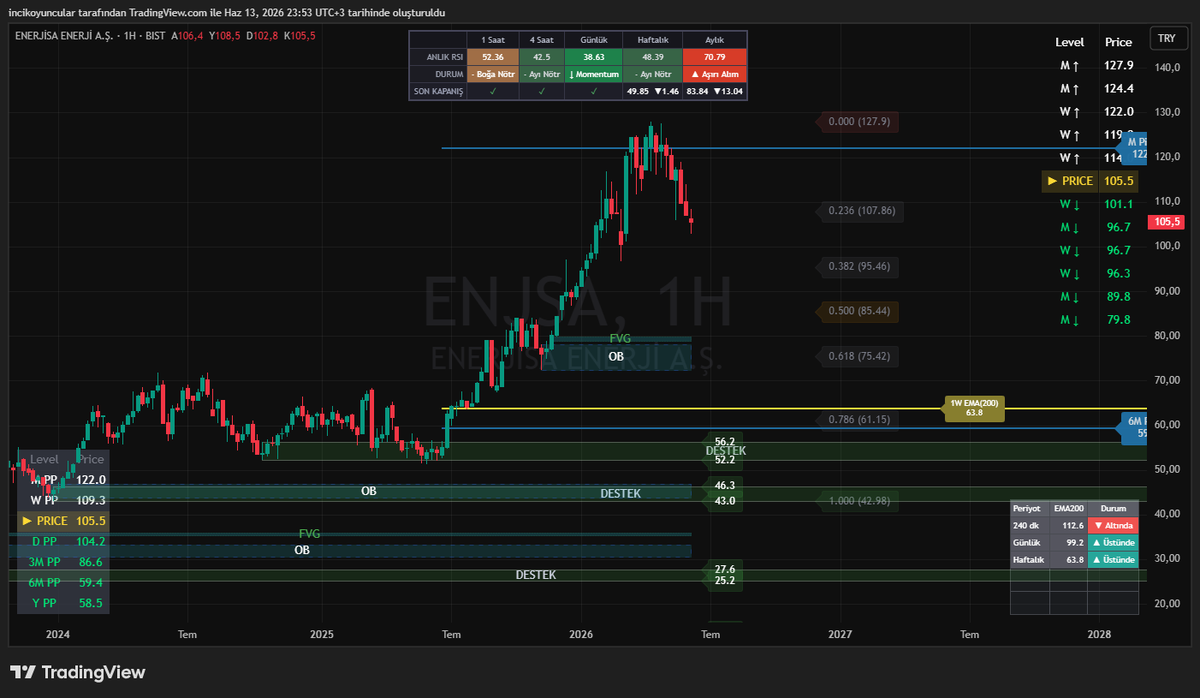Click the 2026 label on time axis
1200x698 pixels.
coord(581,634)
